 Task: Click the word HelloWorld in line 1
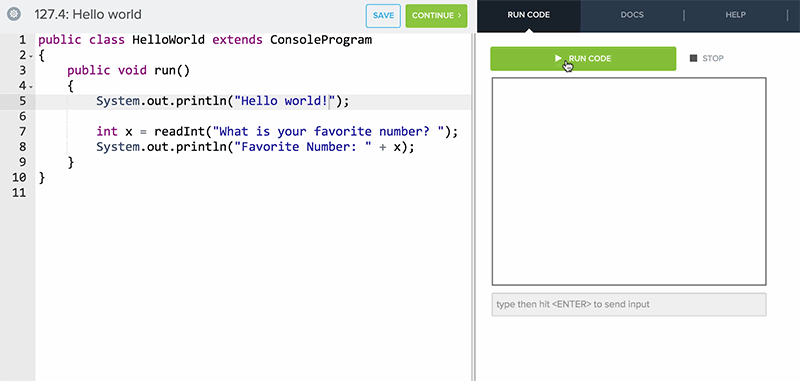[169, 40]
